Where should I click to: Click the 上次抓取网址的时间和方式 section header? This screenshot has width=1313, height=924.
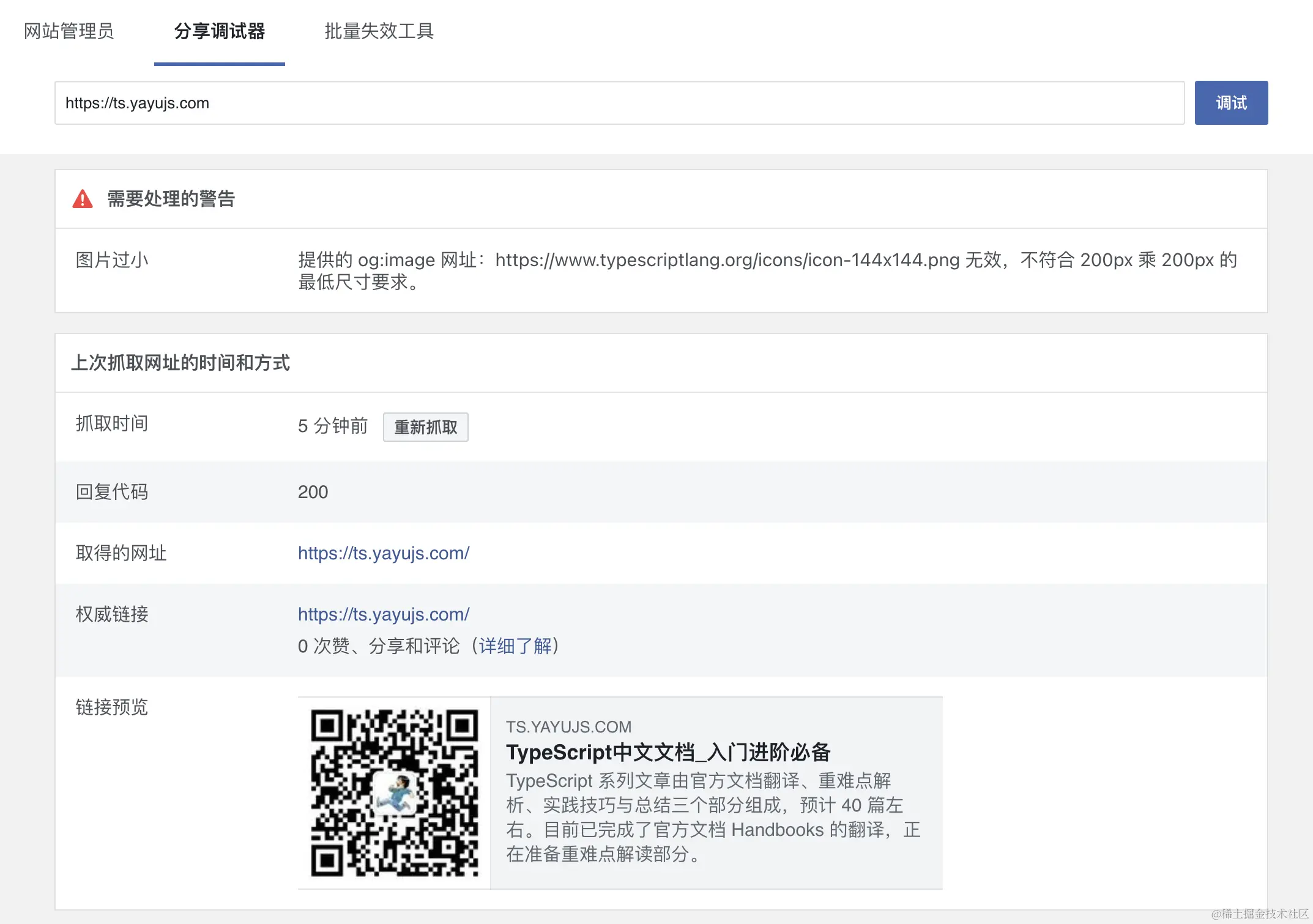click(x=180, y=363)
